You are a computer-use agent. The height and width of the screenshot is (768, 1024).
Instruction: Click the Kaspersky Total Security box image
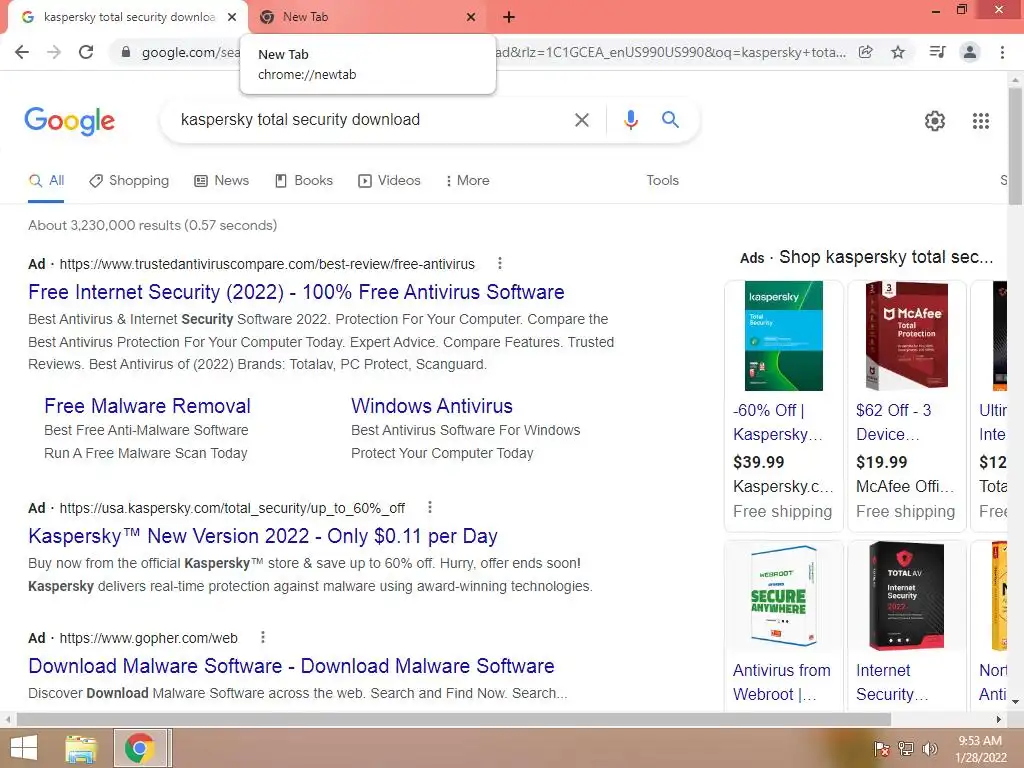[784, 336]
